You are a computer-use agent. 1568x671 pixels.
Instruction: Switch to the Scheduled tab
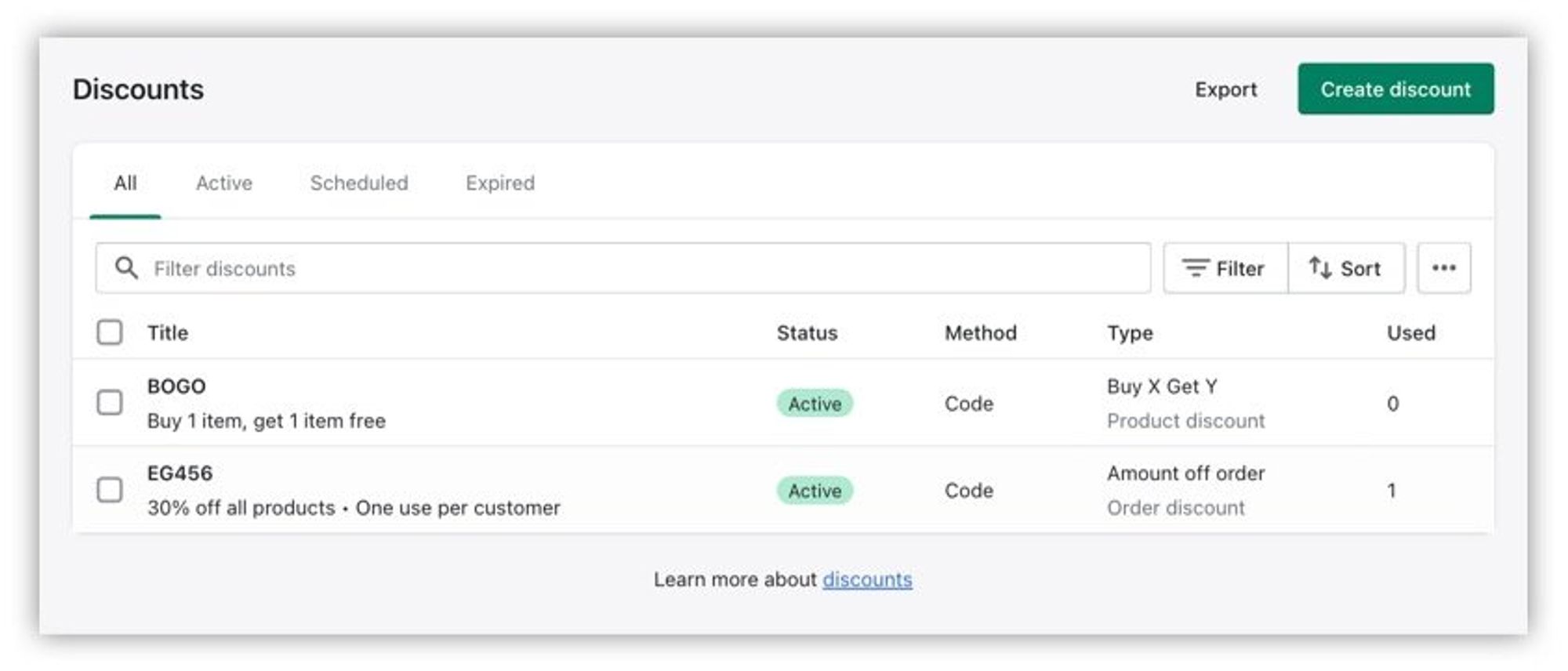[x=359, y=183]
